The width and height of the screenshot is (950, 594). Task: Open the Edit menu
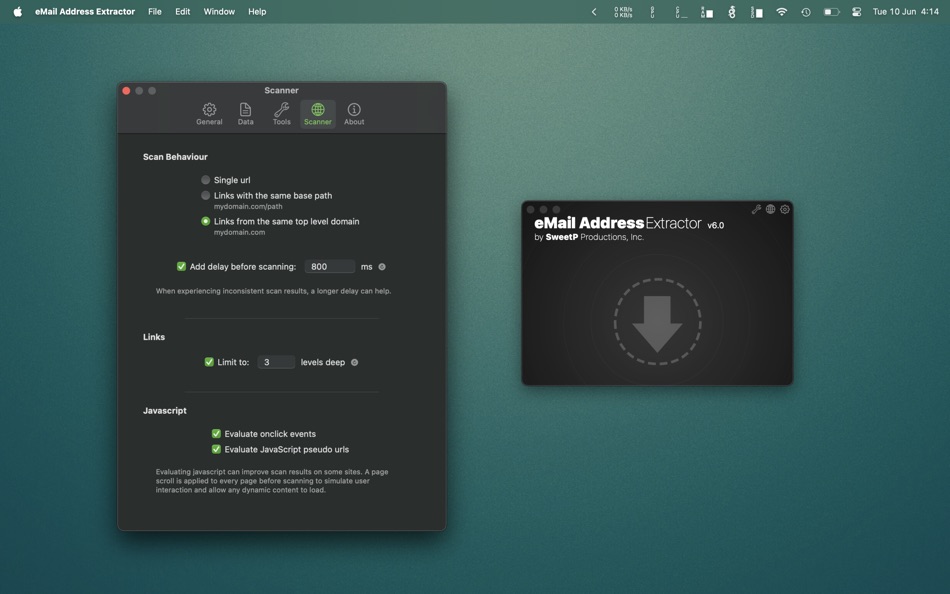click(182, 12)
